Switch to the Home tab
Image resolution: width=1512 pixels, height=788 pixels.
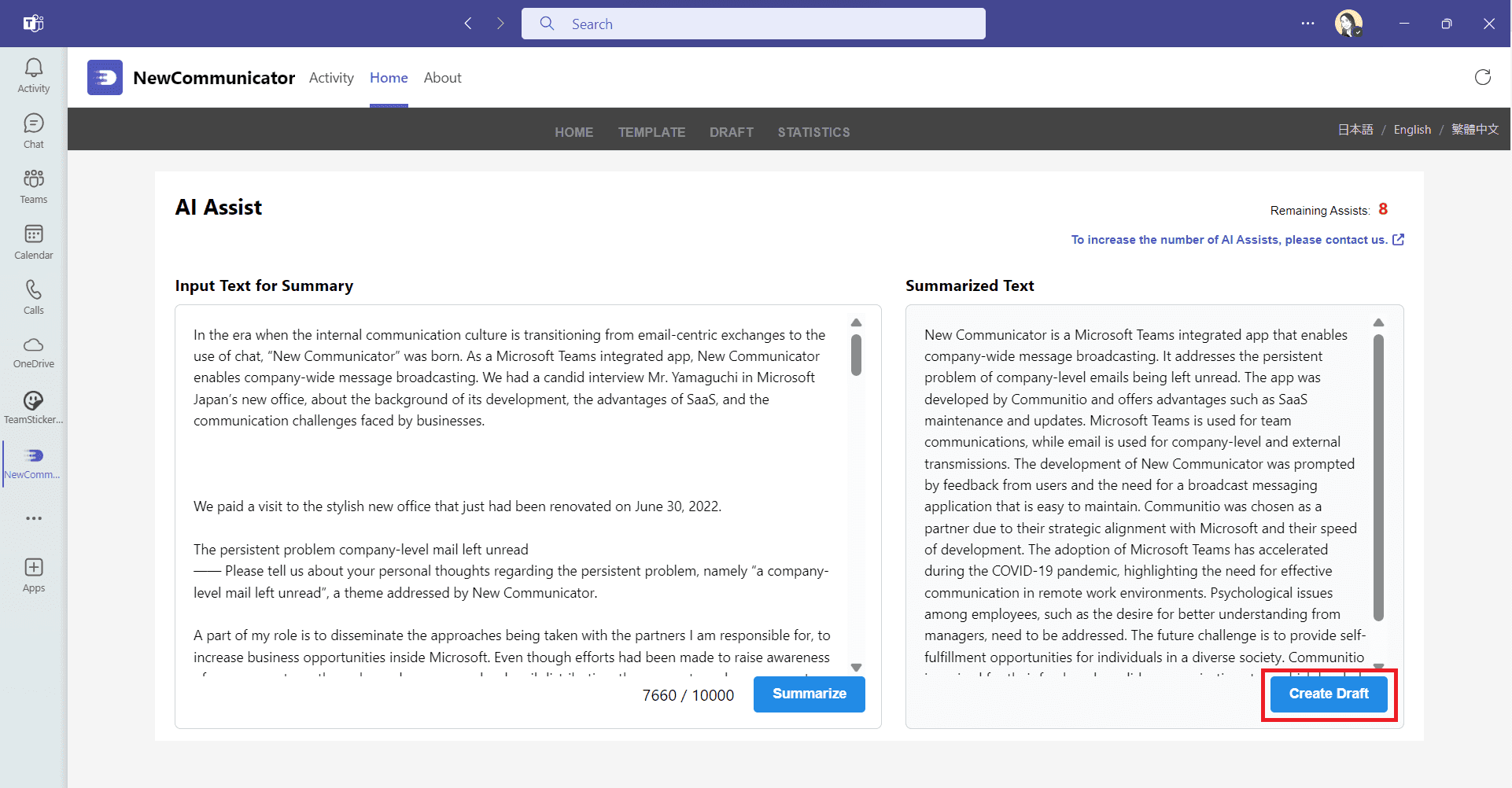389,78
